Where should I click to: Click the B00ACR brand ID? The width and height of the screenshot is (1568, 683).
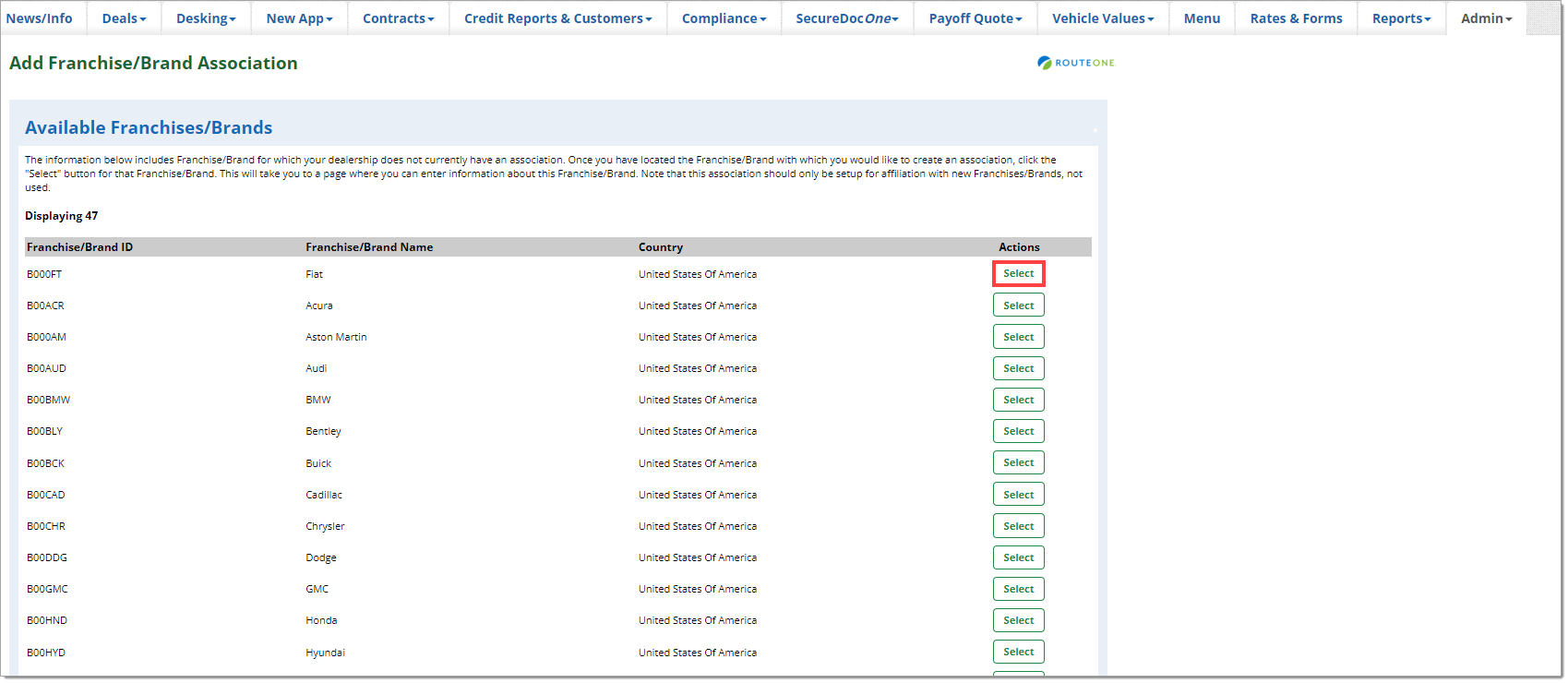point(45,306)
